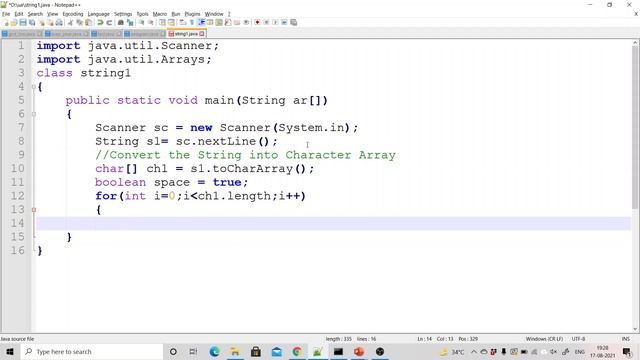Image resolution: width=640 pixels, height=360 pixels.
Task: Run macro multiple times icon
Action: click(284, 22)
